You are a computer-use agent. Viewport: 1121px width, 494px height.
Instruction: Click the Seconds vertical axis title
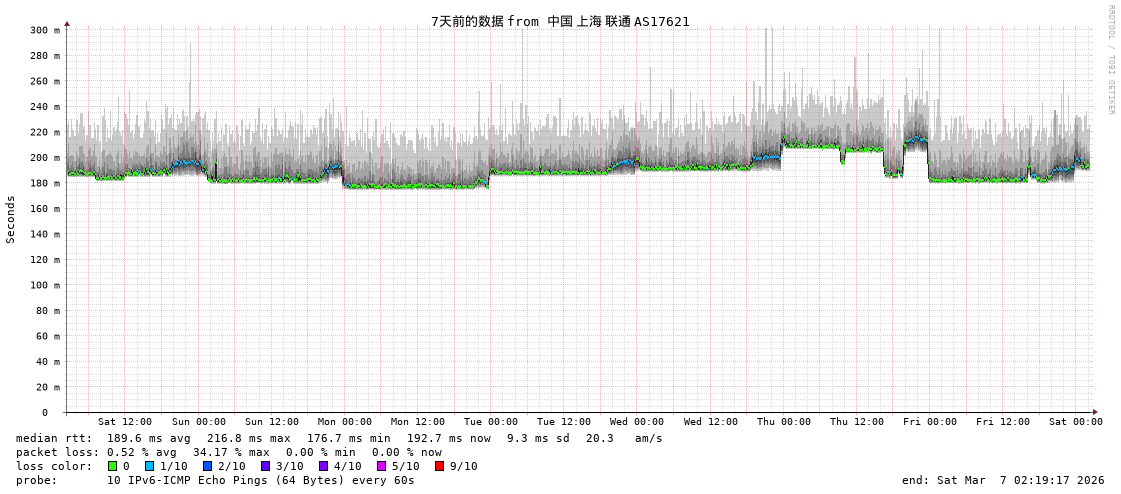11,219
